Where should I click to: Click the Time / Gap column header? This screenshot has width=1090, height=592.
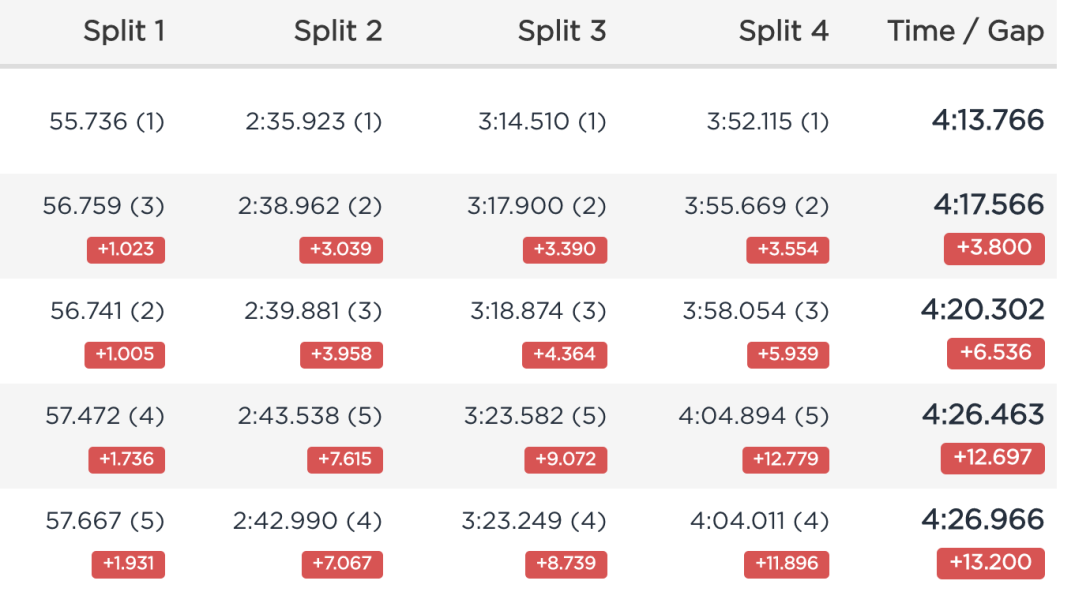pyautogui.click(x=966, y=31)
